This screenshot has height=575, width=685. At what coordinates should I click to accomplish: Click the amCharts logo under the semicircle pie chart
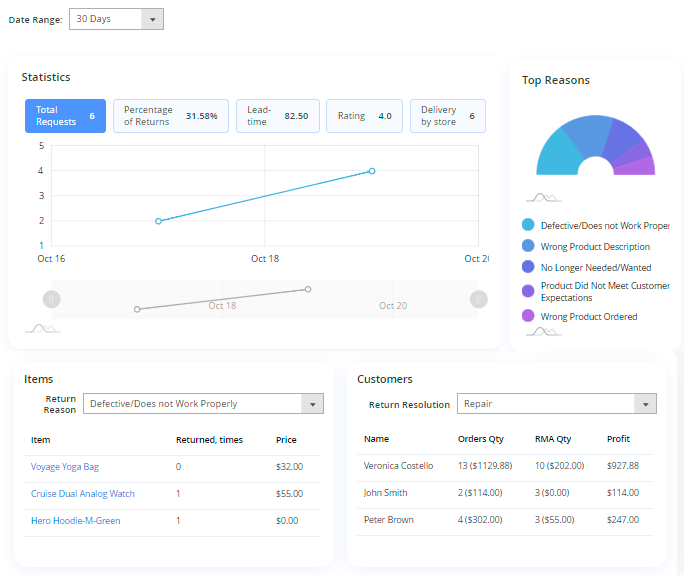[x=543, y=198]
